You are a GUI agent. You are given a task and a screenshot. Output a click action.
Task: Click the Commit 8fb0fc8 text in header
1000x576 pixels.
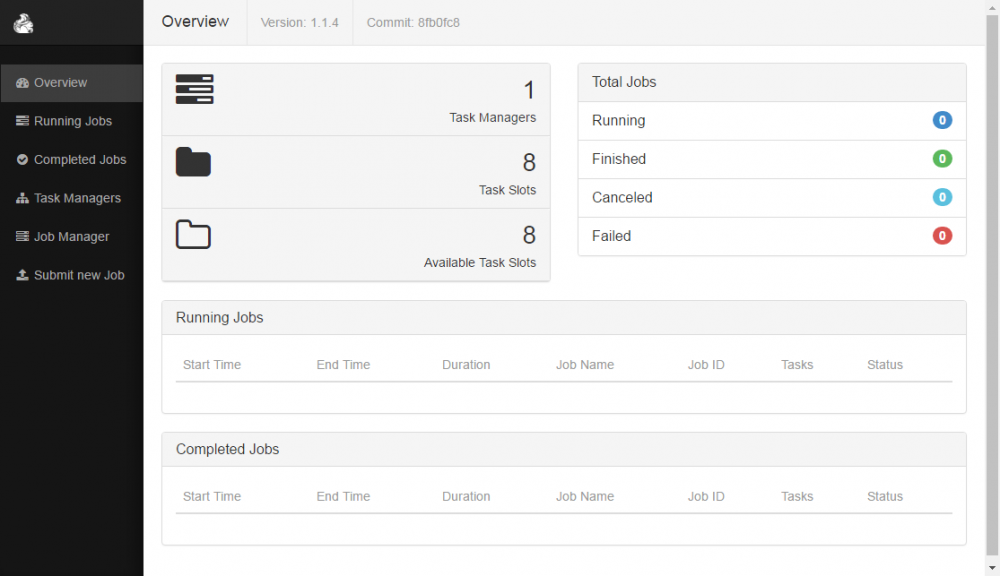[x=413, y=22]
